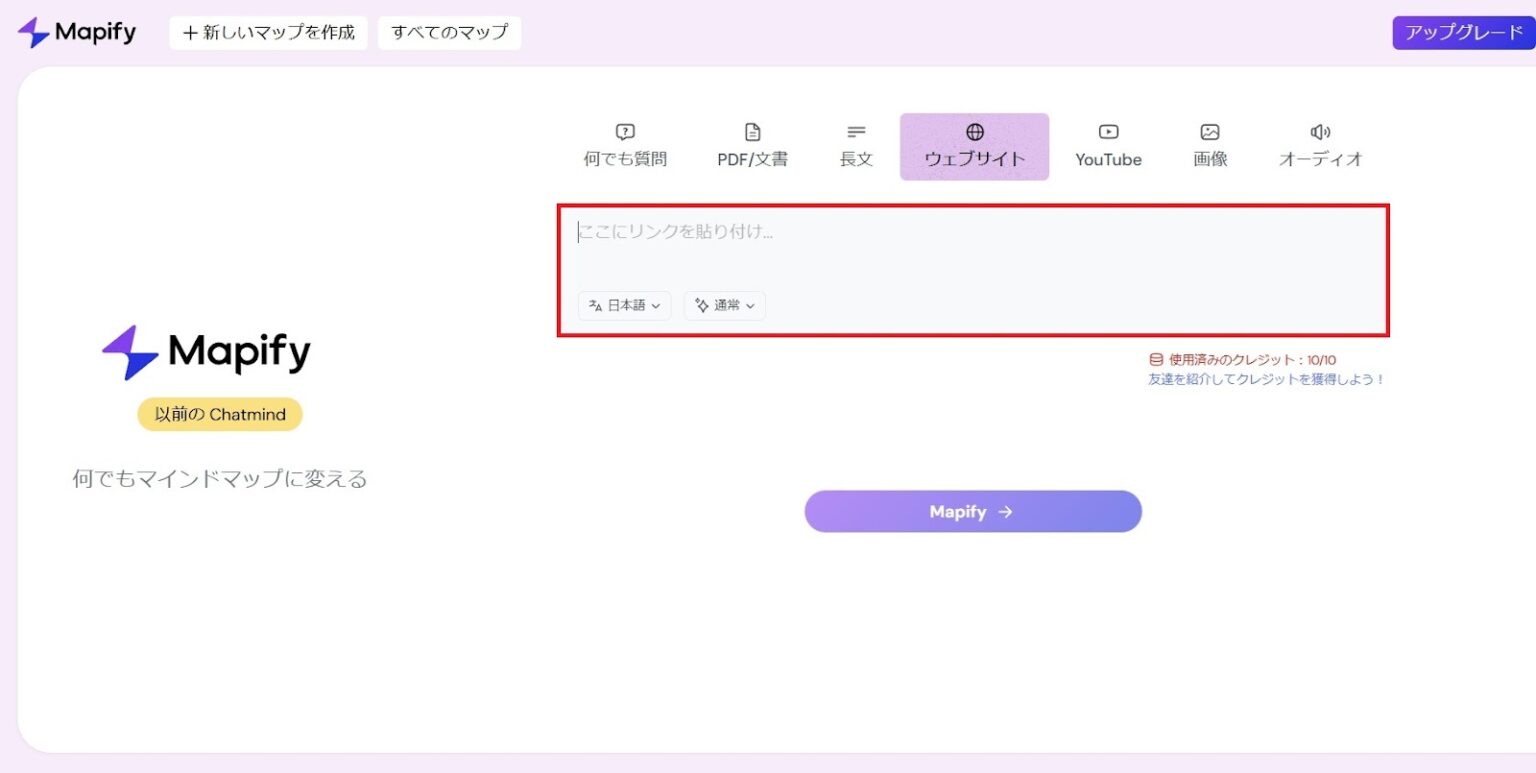Open すべてのマップ page
This screenshot has width=1536, height=773.
[x=449, y=31]
